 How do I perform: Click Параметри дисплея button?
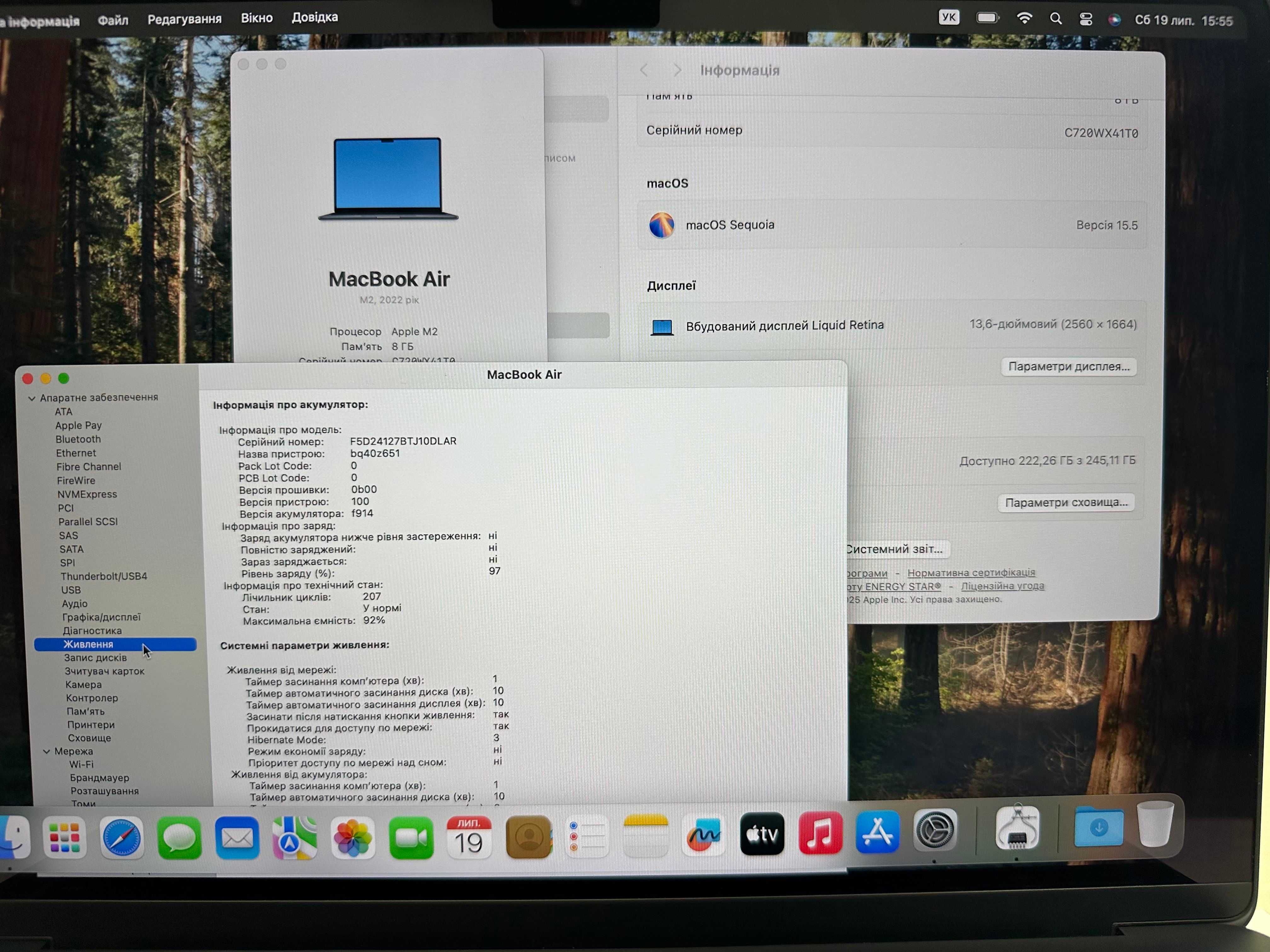(1068, 367)
